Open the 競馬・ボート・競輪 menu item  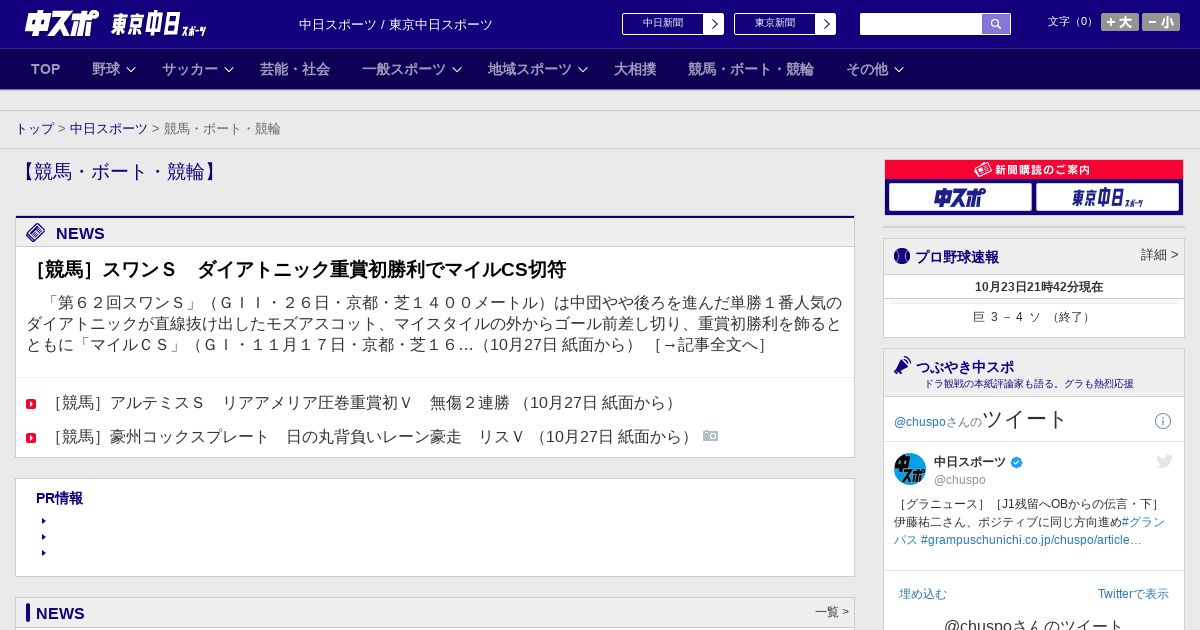click(751, 69)
